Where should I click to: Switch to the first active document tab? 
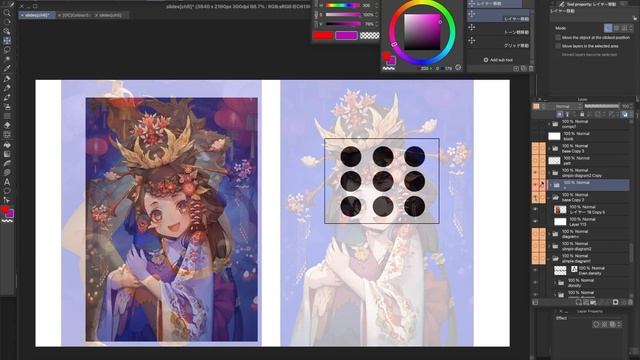point(37,15)
